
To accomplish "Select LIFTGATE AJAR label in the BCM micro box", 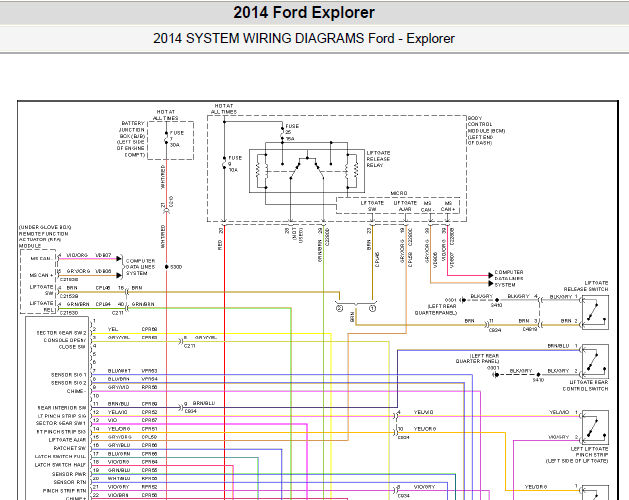I will coord(405,206).
